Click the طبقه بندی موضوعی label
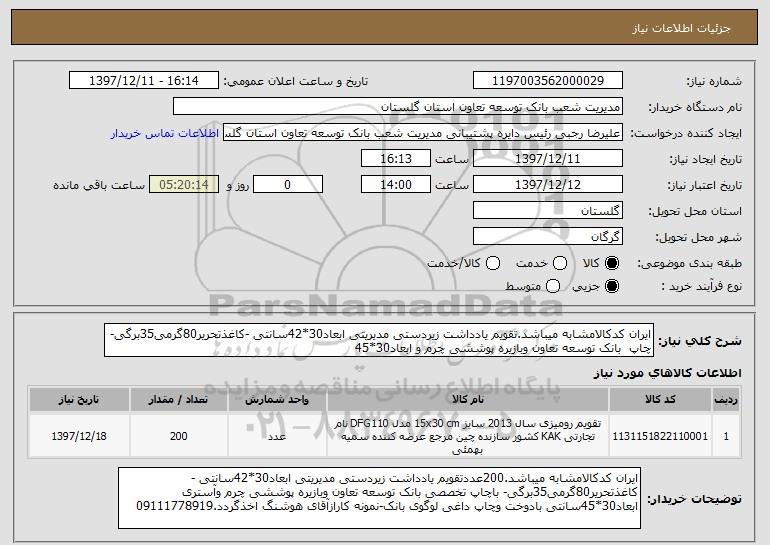 click(689, 264)
